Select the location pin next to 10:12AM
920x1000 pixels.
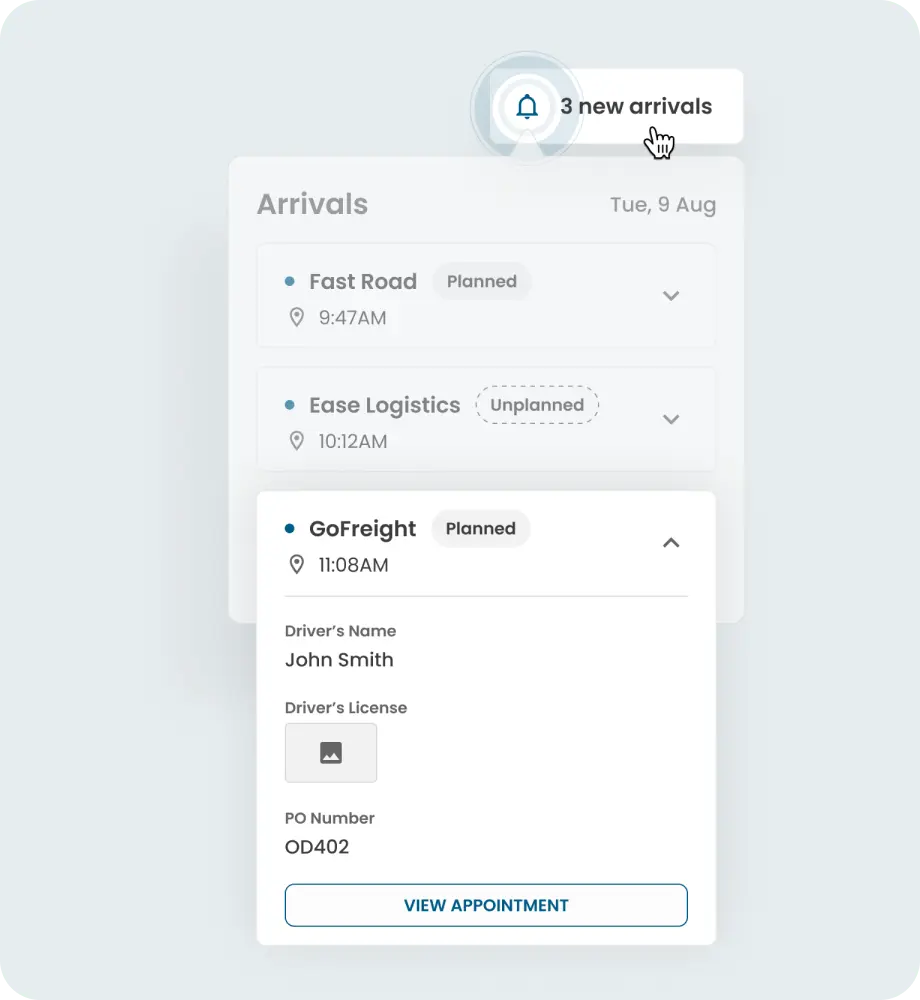coord(297,441)
